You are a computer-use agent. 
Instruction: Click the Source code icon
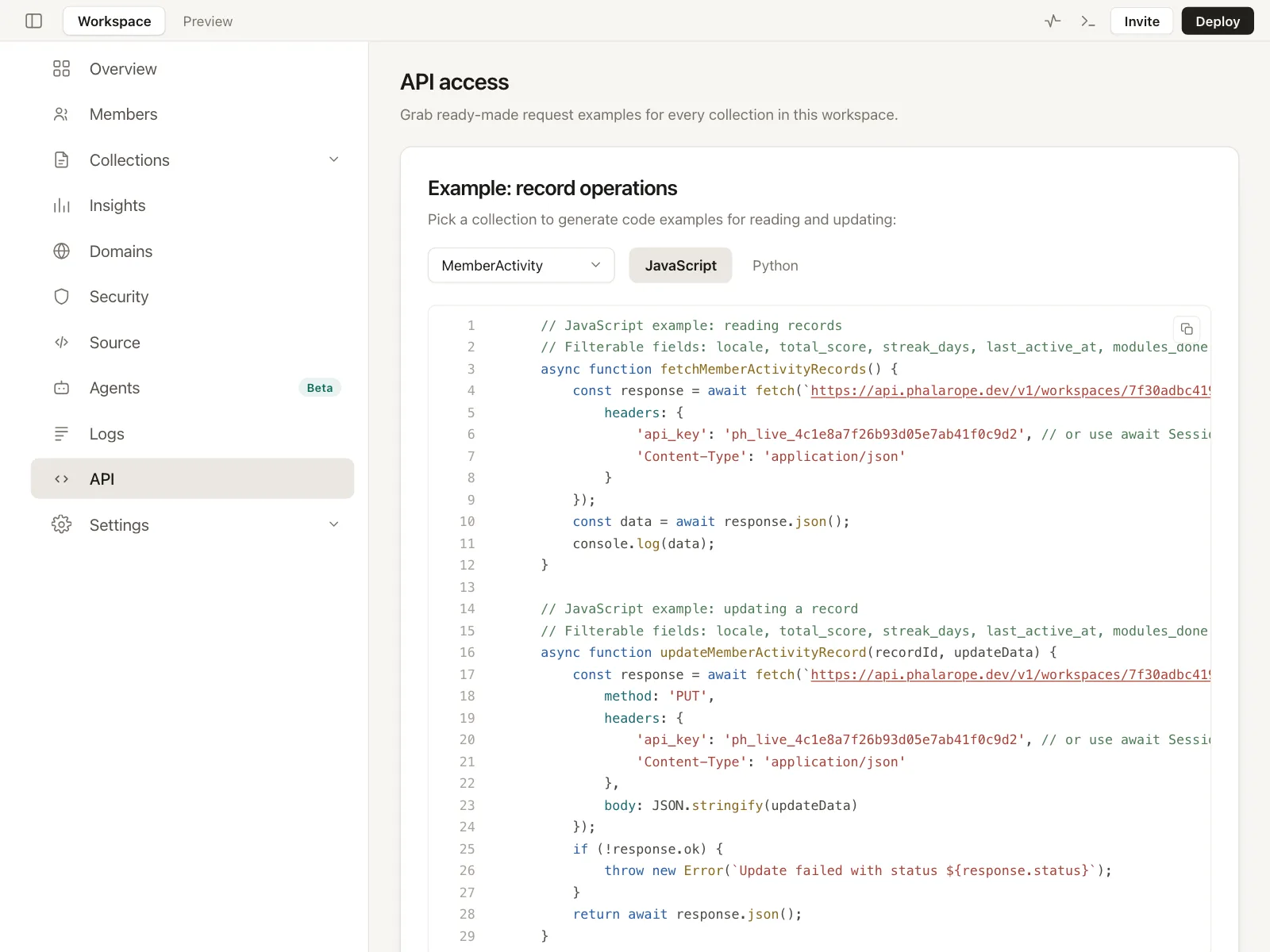coord(61,342)
